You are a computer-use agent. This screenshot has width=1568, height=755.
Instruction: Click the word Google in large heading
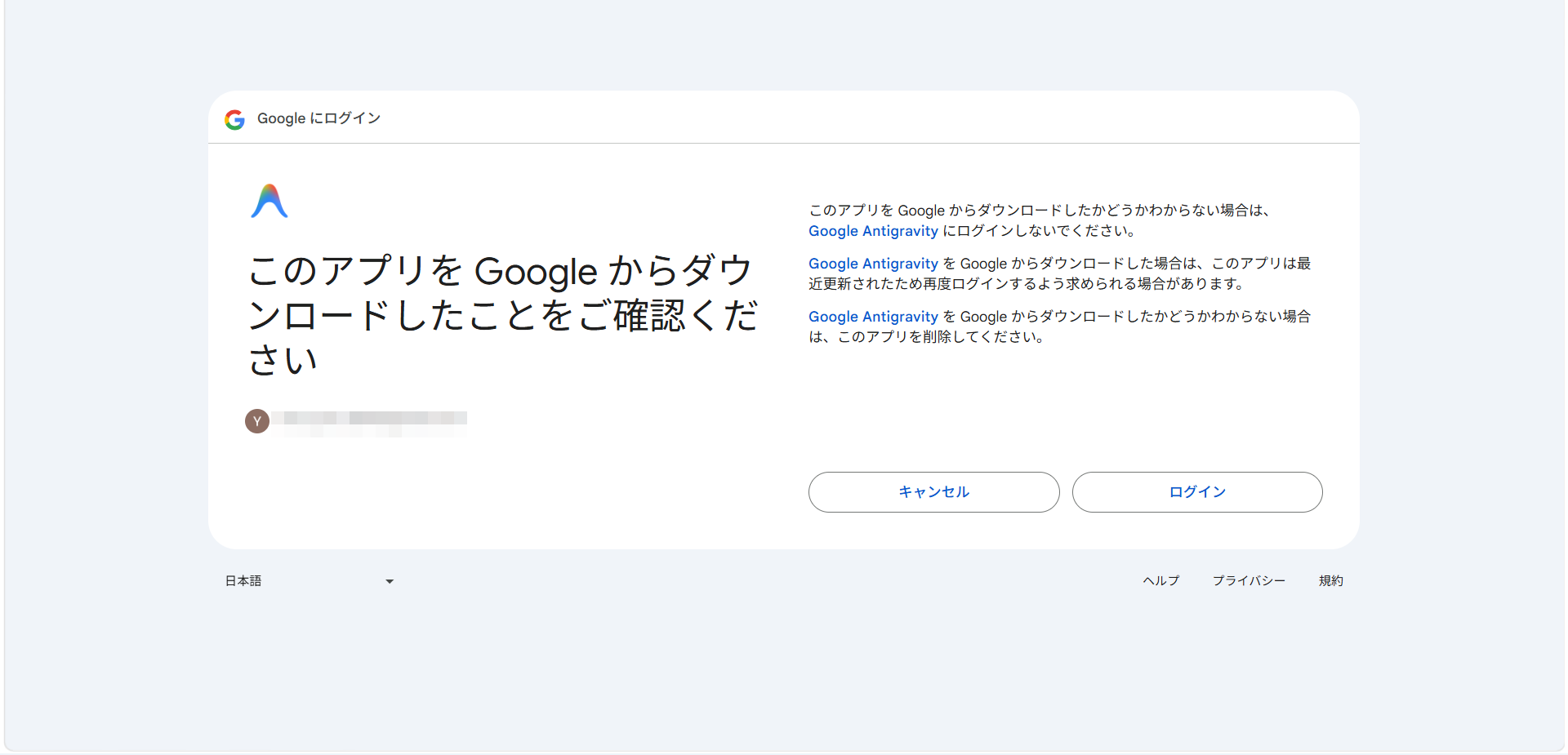[536, 272]
